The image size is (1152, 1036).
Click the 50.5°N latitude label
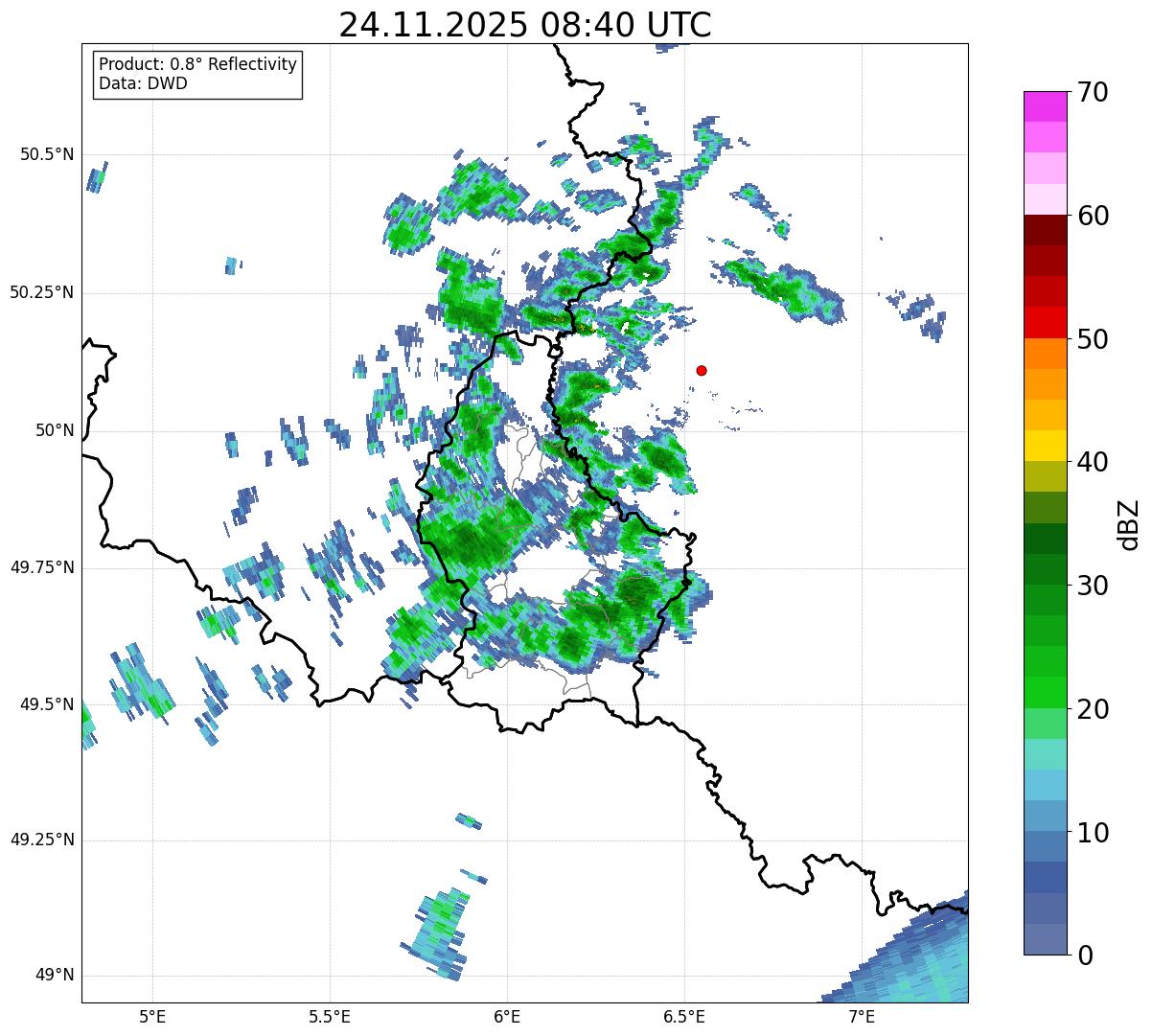[x=47, y=154]
